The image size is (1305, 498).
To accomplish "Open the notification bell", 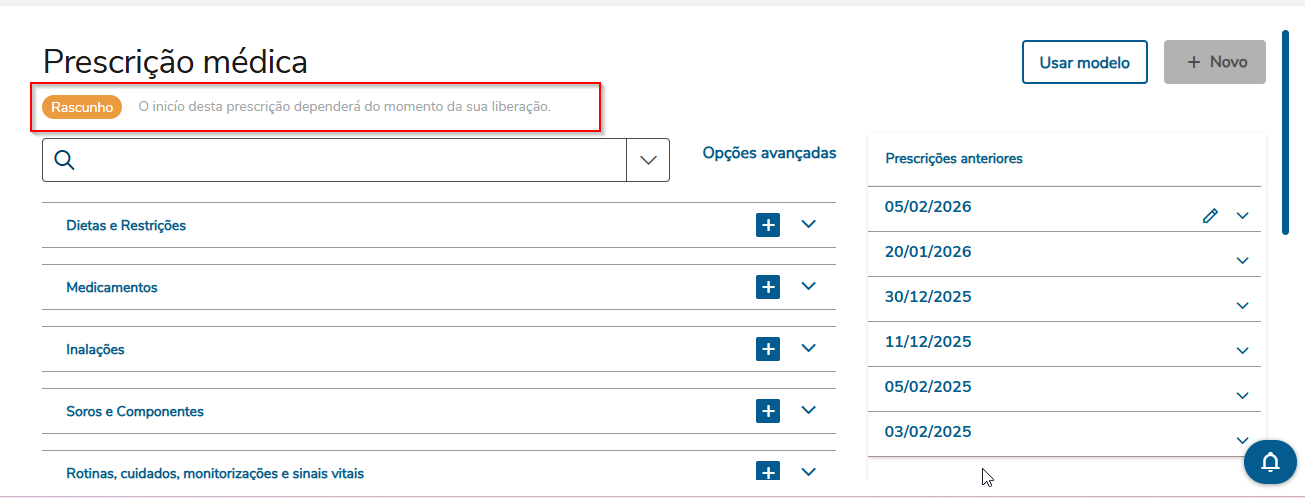I will 1270,462.
